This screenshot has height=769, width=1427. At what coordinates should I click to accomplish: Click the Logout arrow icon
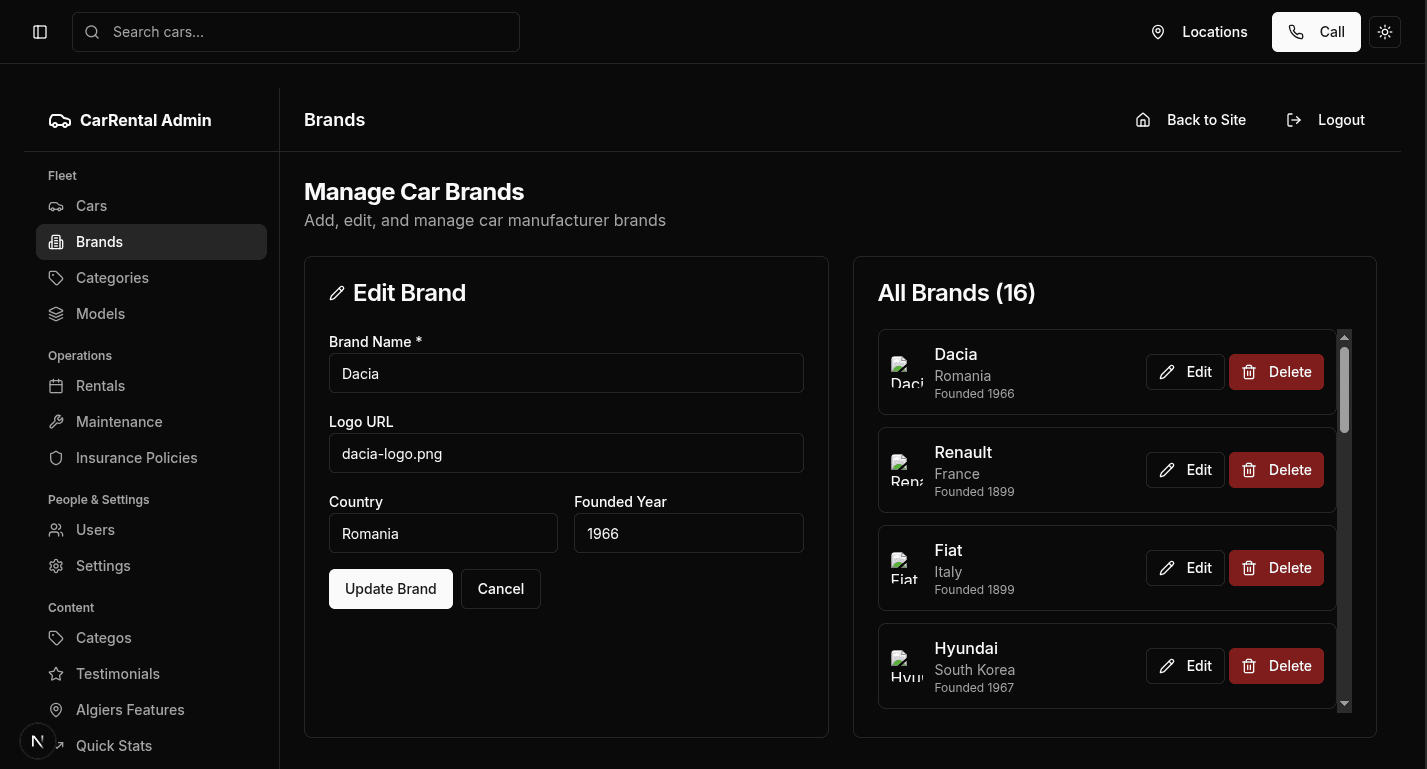1294,120
